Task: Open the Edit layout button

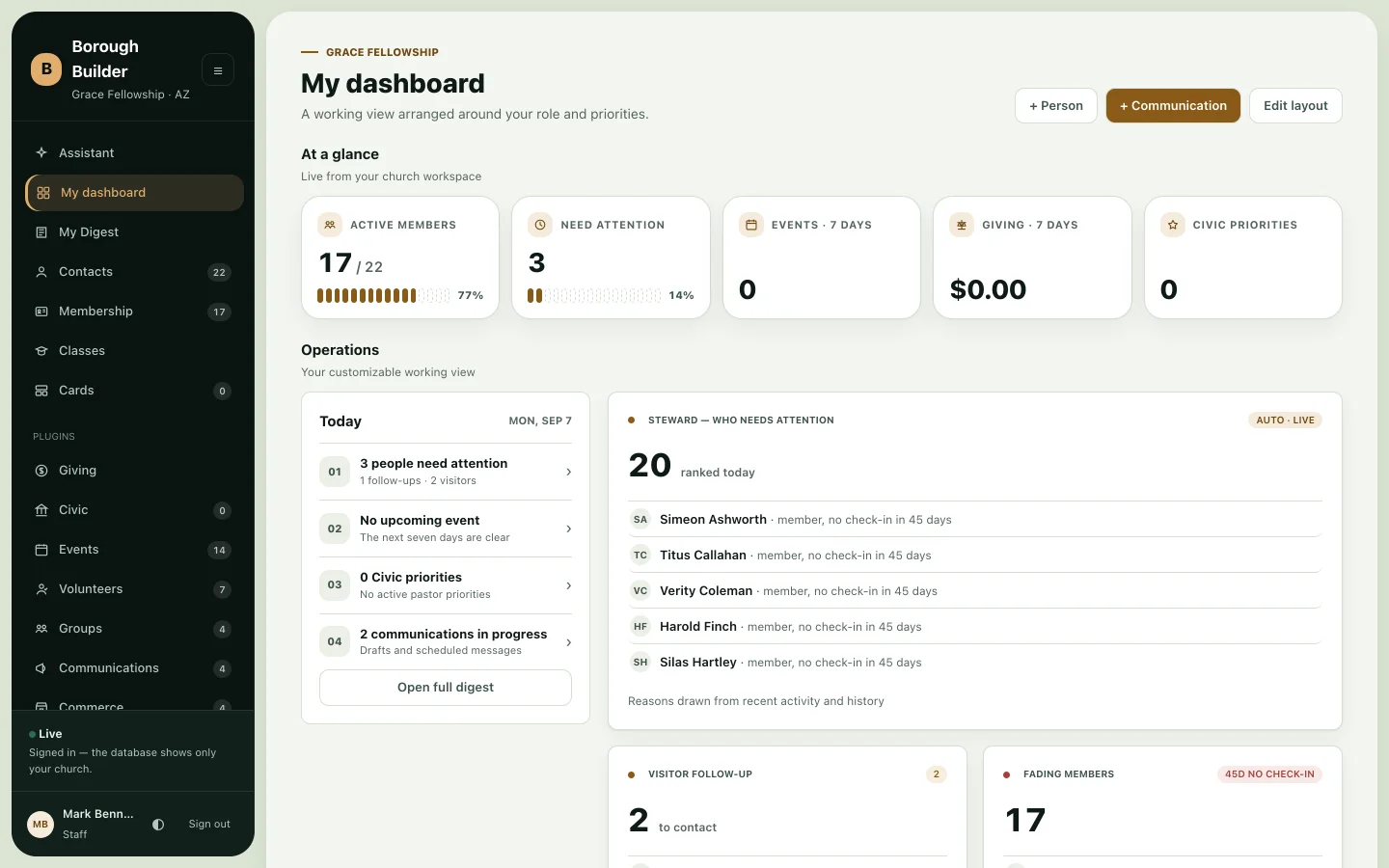Action: pyautogui.click(x=1295, y=106)
